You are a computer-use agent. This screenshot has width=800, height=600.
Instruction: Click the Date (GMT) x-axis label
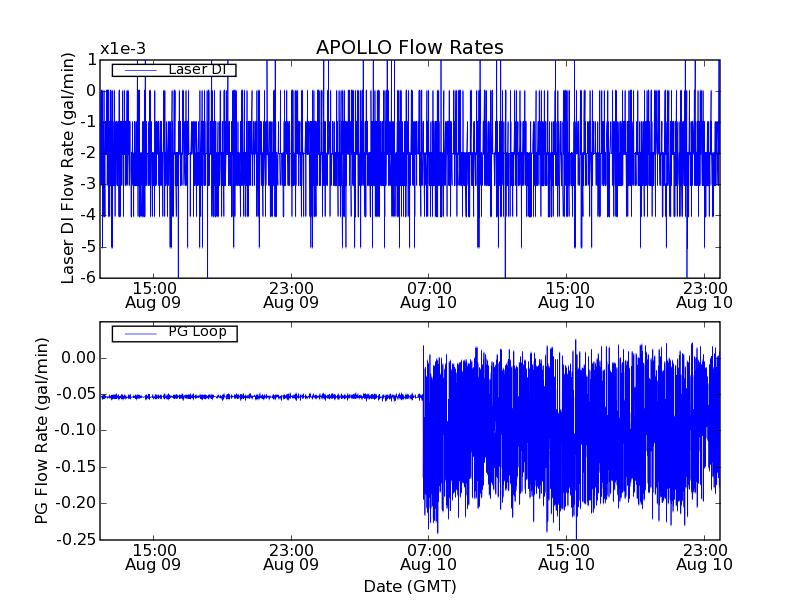(x=409, y=586)
